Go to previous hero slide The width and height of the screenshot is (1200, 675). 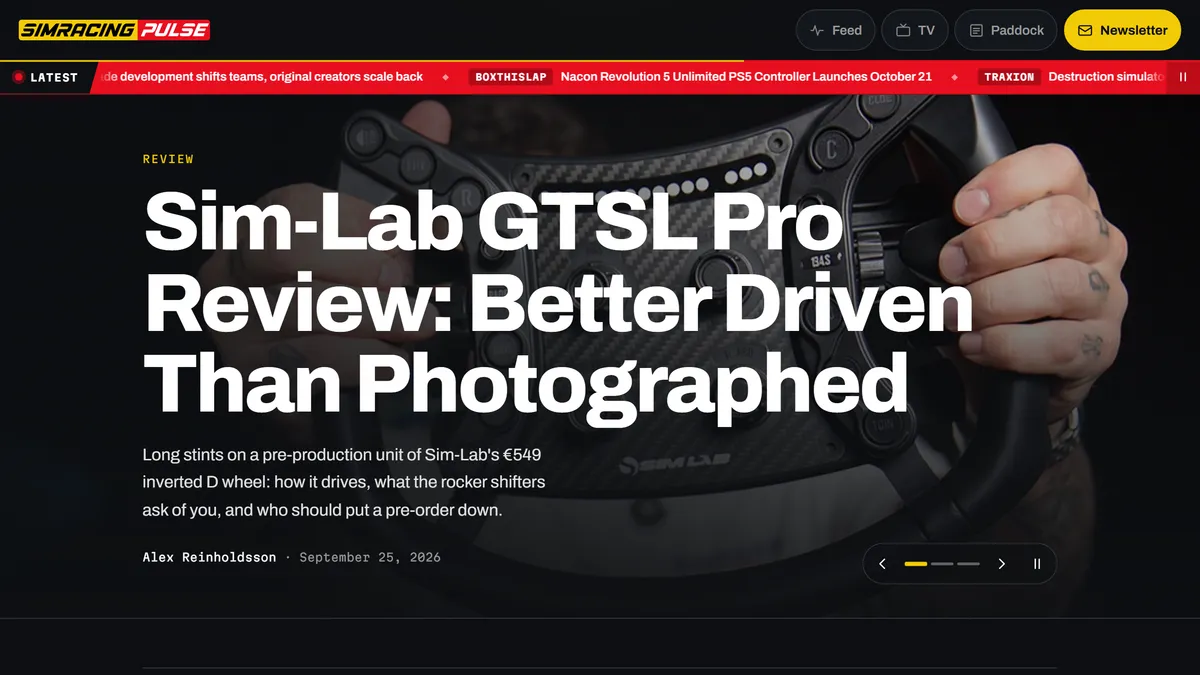pos(882,564)
